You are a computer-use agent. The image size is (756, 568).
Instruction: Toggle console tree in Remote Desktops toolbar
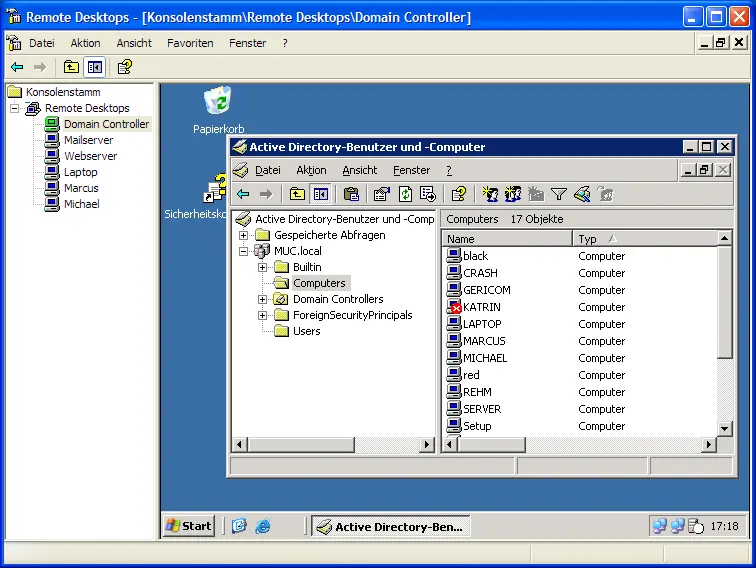coord(94,67)
